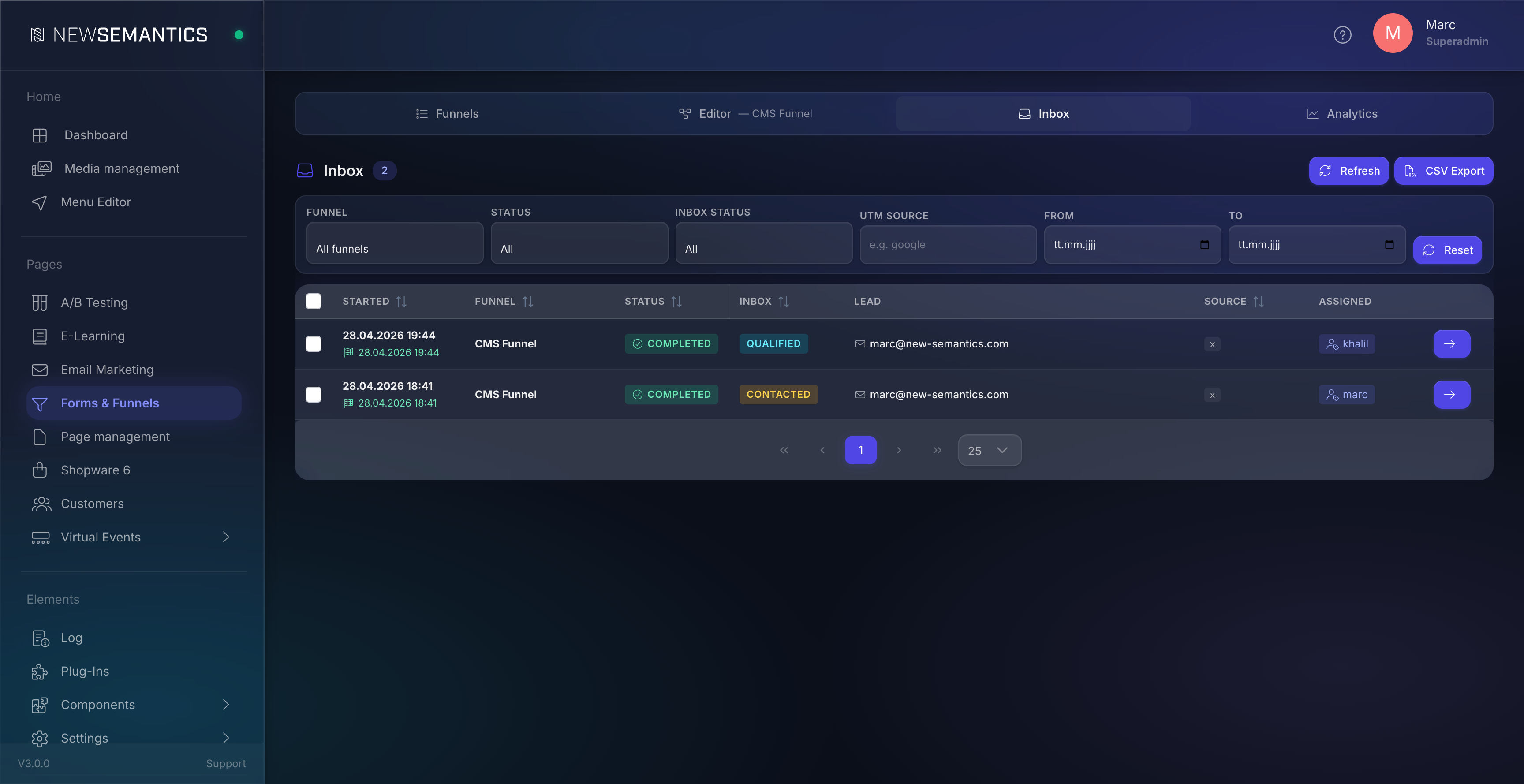Go to last page of results

[x=937, y=450]
